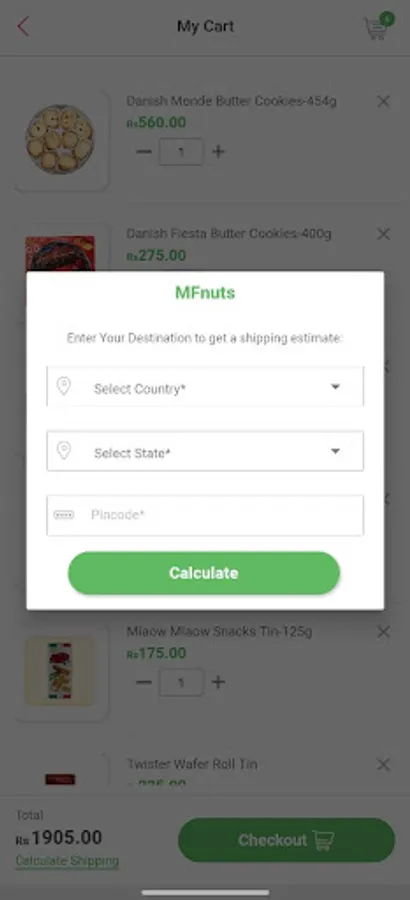Click the location pin beside Select State
The width and height of the screenshot is (410, 900).
tap(64, 451)
